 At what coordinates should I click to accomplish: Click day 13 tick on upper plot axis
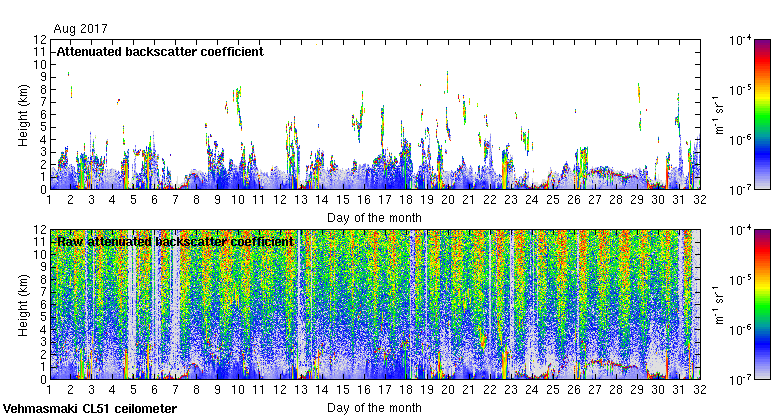tap(301, 200)
